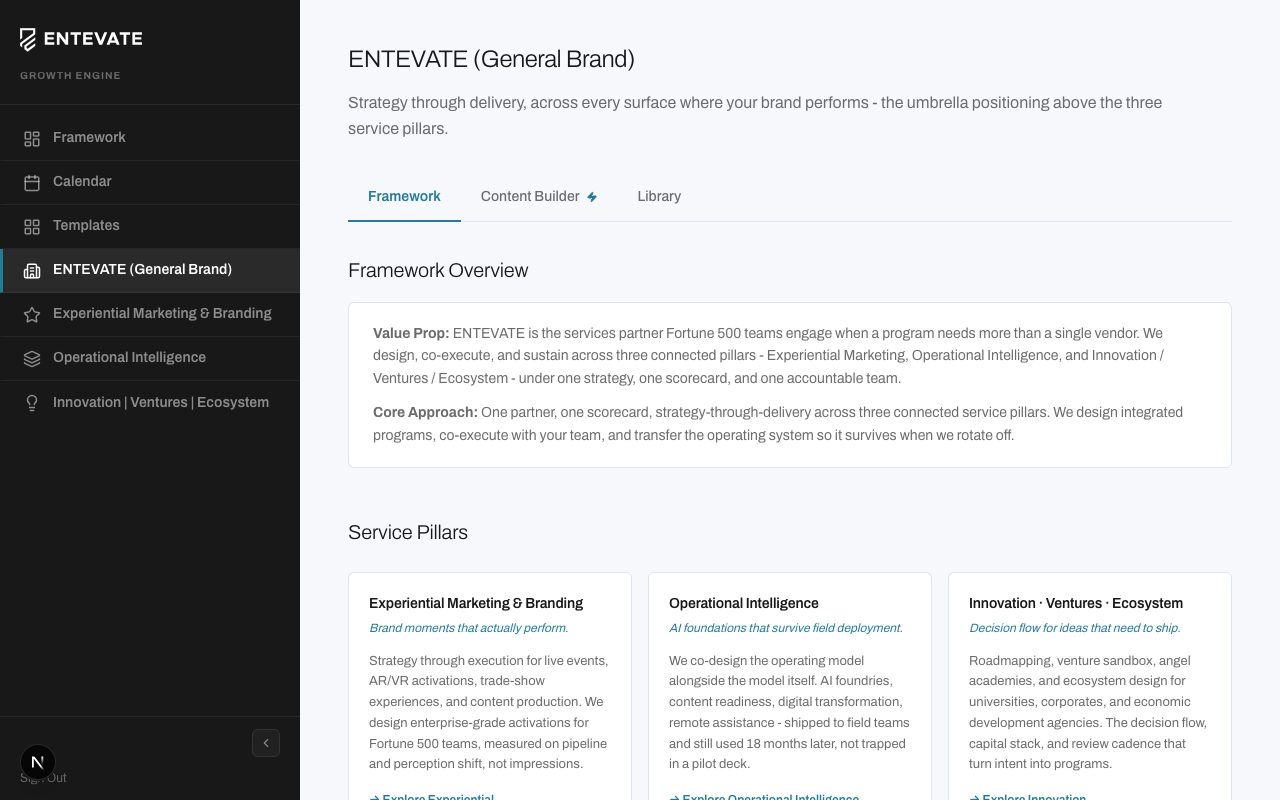Open Framework via its sidebar grid icon

coord(32,138)
